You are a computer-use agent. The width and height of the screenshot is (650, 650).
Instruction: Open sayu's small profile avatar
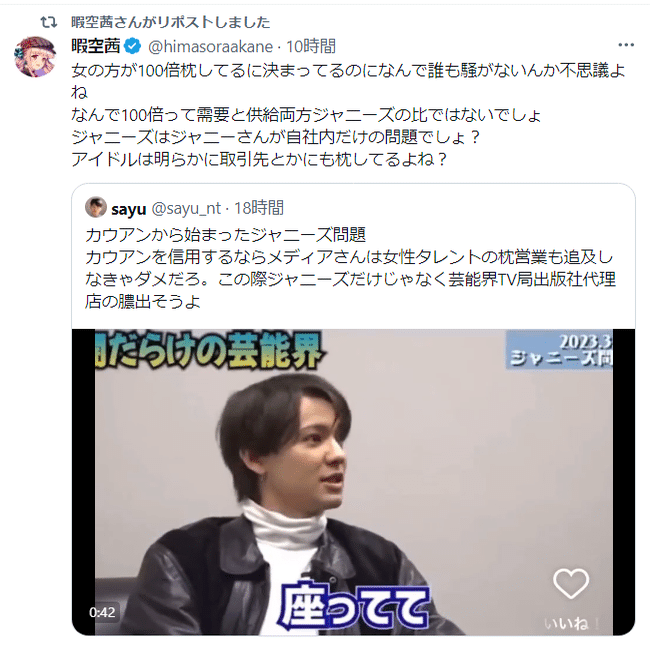[96, 207]
